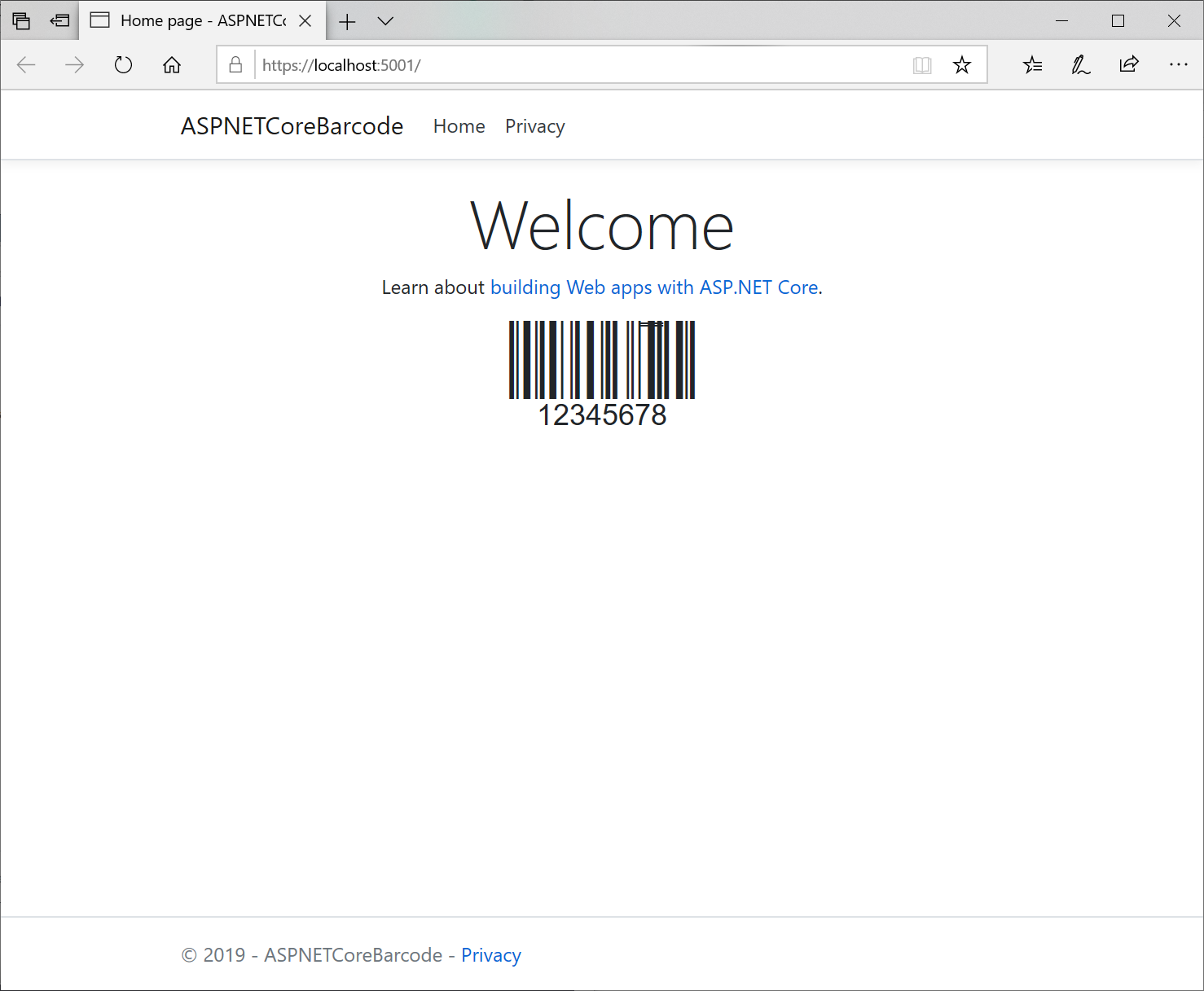Share this page icon

pos(1129,64)
